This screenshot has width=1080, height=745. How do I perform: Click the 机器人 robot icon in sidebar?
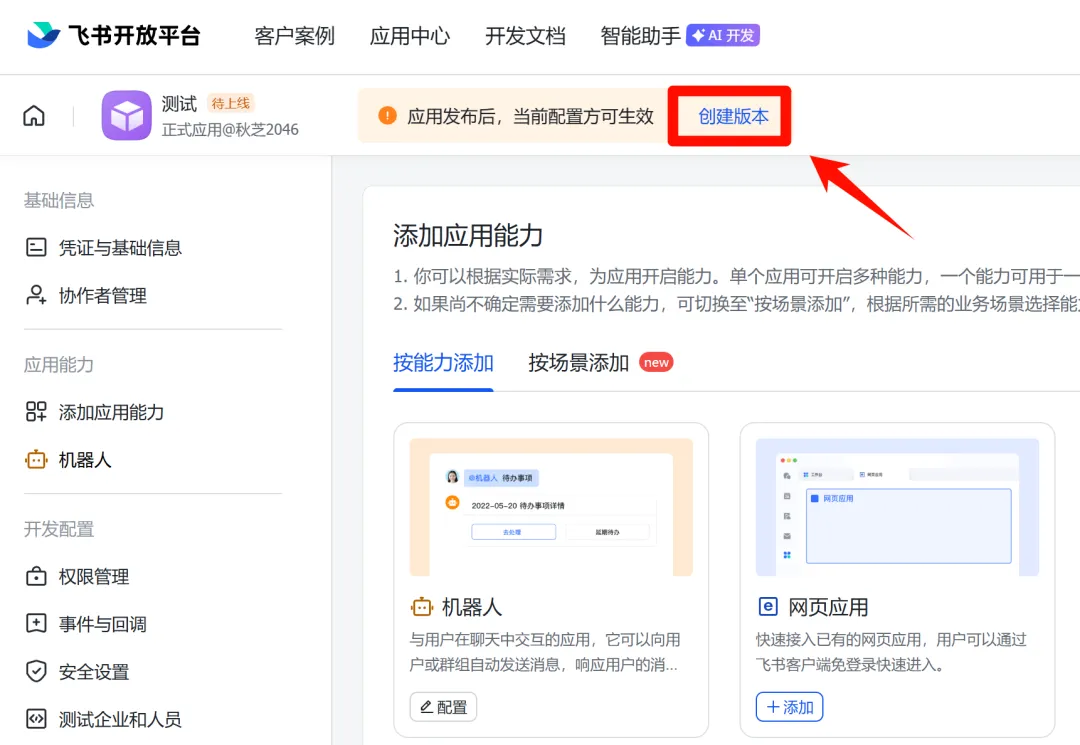(x=36, y=459)
